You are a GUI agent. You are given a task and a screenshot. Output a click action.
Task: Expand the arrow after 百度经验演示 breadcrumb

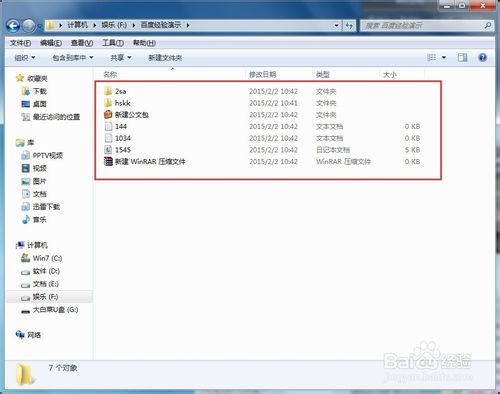[188, 25]
